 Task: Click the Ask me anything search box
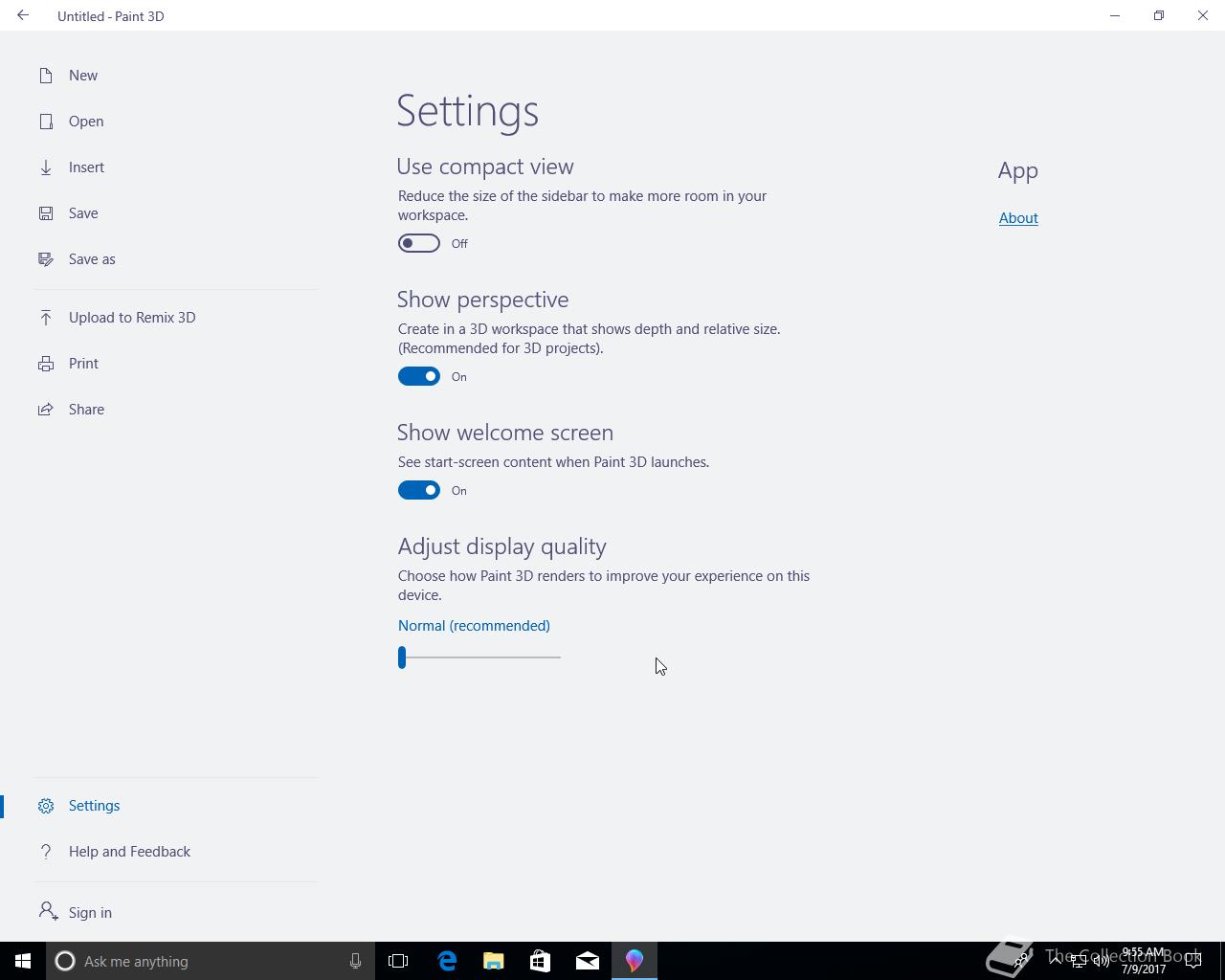coord(209,961)
